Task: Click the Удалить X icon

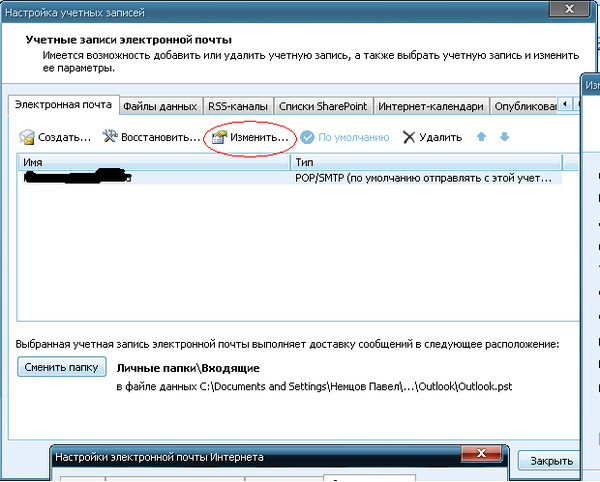Action: [x=408, y=137]
